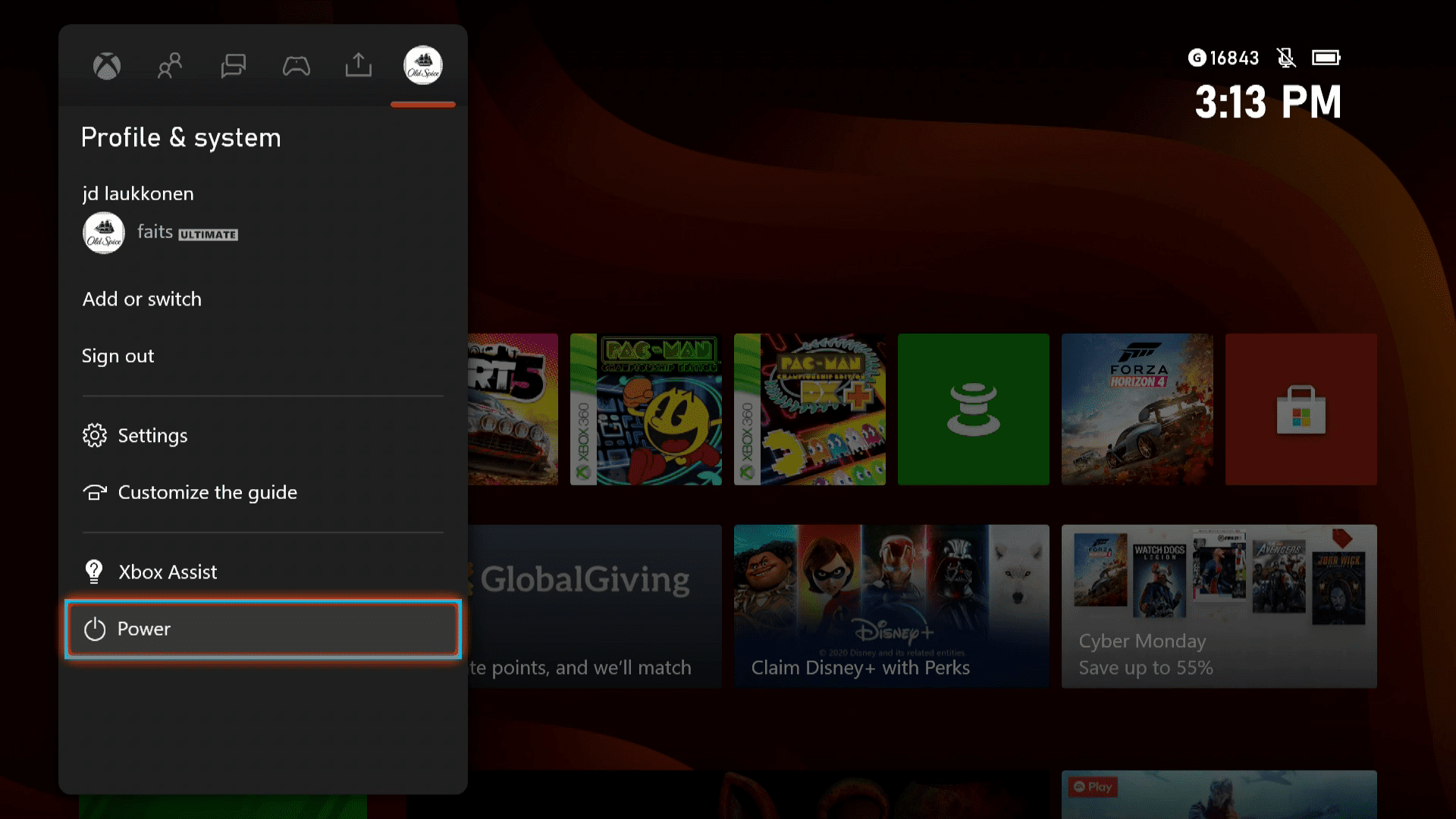
Task: Click Add or switch account button
Action: pos(141,298)
